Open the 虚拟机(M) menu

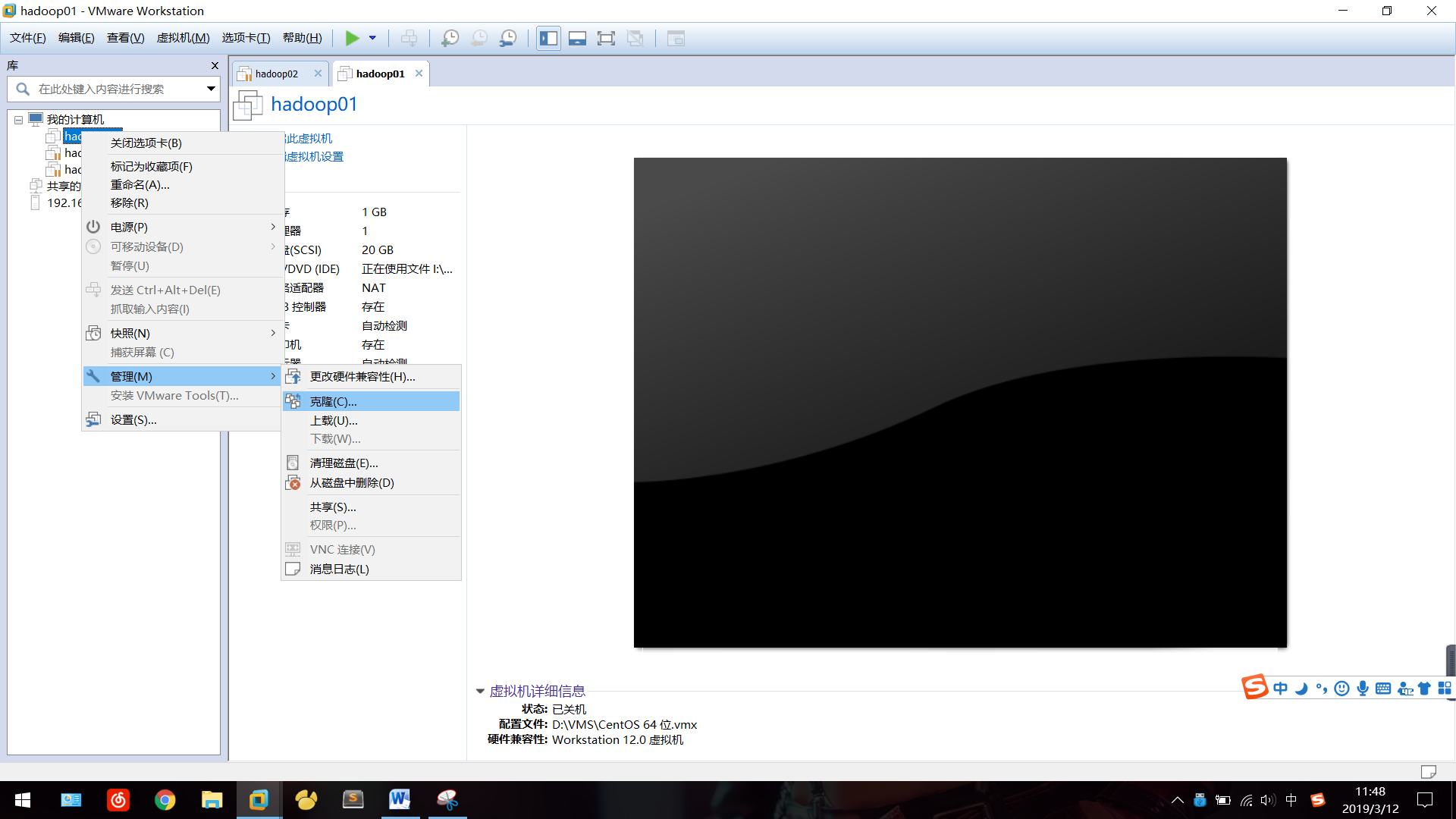pos(183,38)
